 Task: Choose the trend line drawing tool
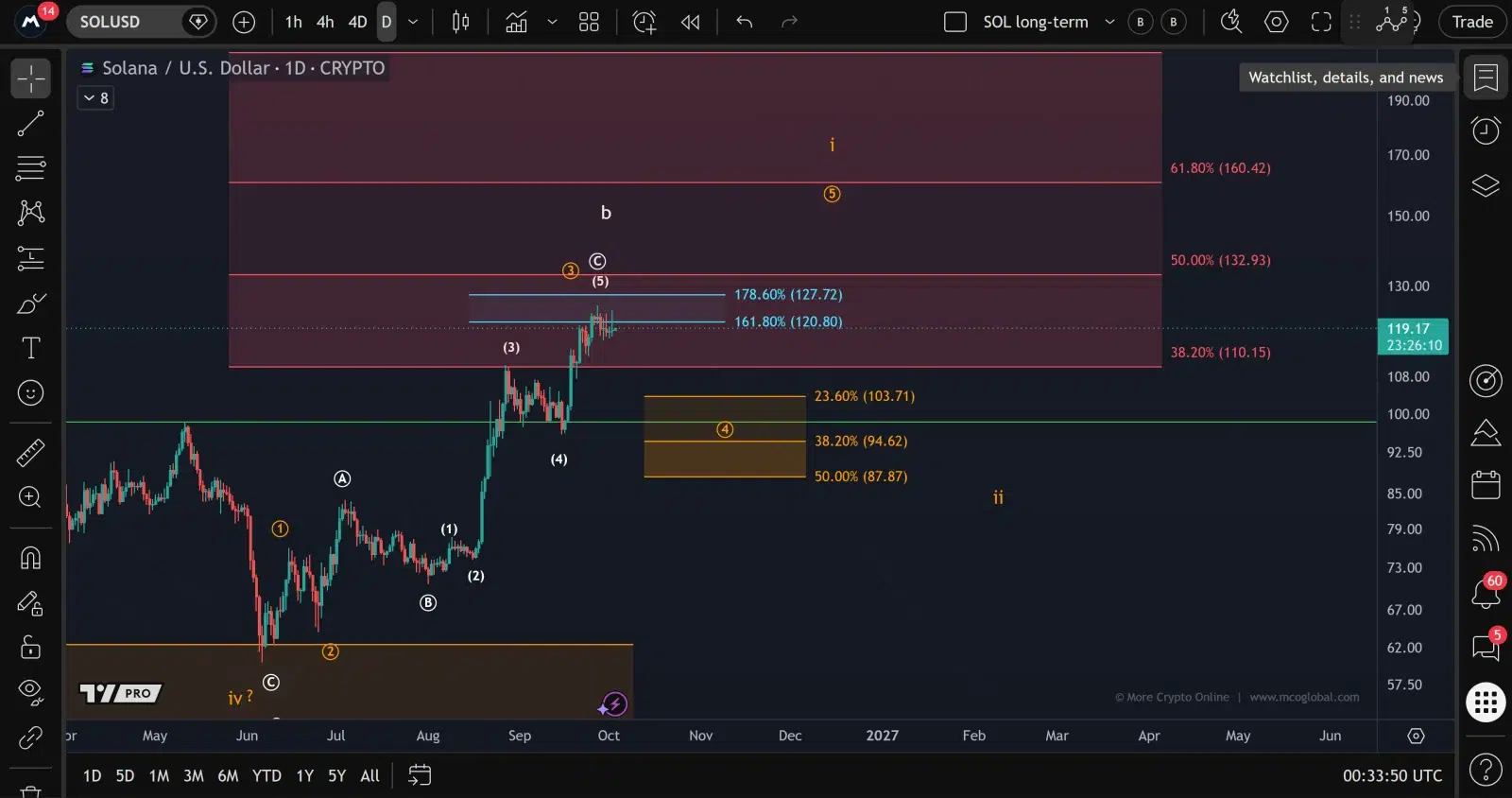31,123
